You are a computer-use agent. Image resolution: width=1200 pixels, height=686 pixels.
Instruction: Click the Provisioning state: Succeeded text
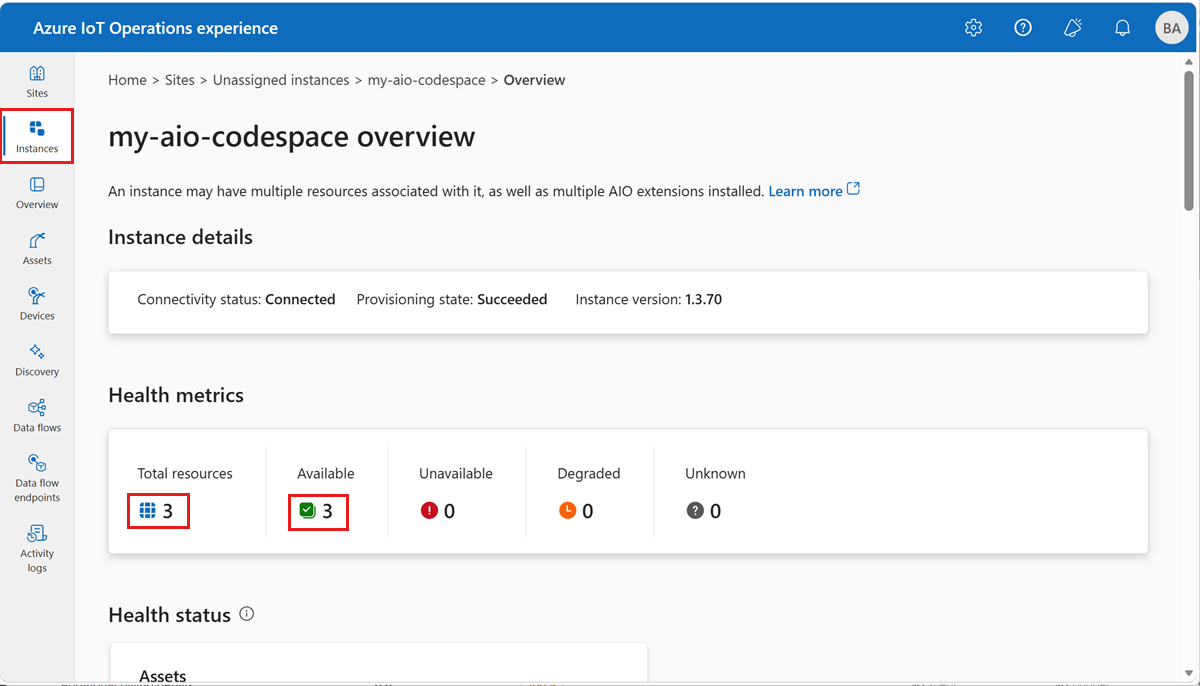452,299
